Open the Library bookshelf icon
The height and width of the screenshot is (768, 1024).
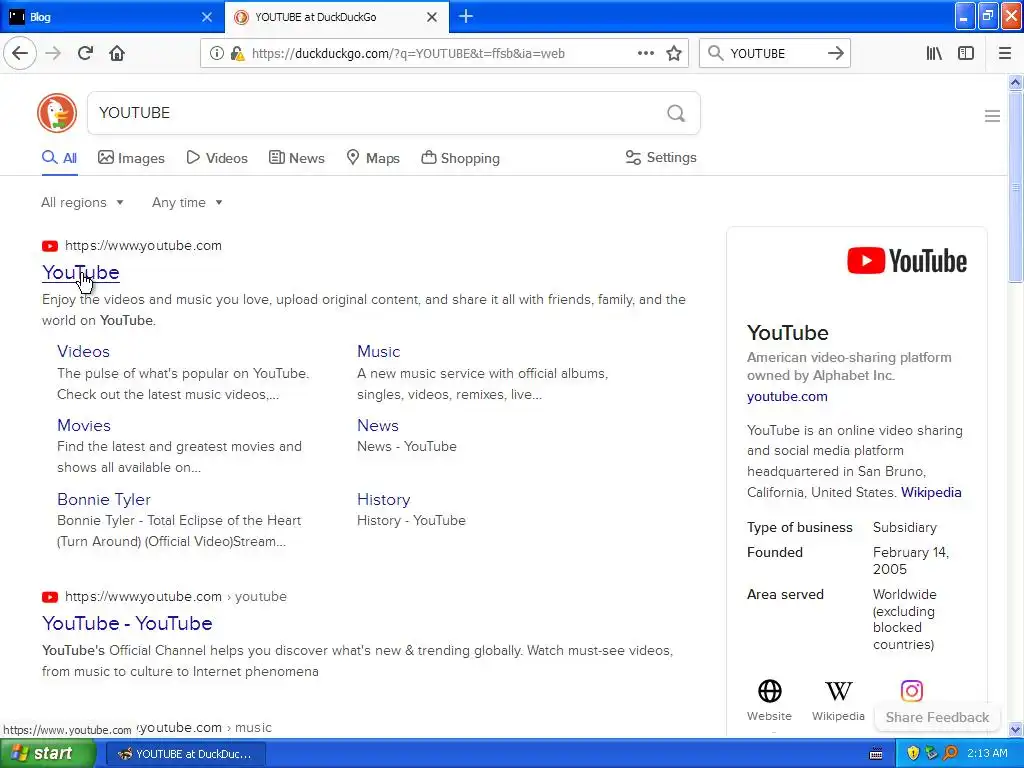(x=934, y=54)
